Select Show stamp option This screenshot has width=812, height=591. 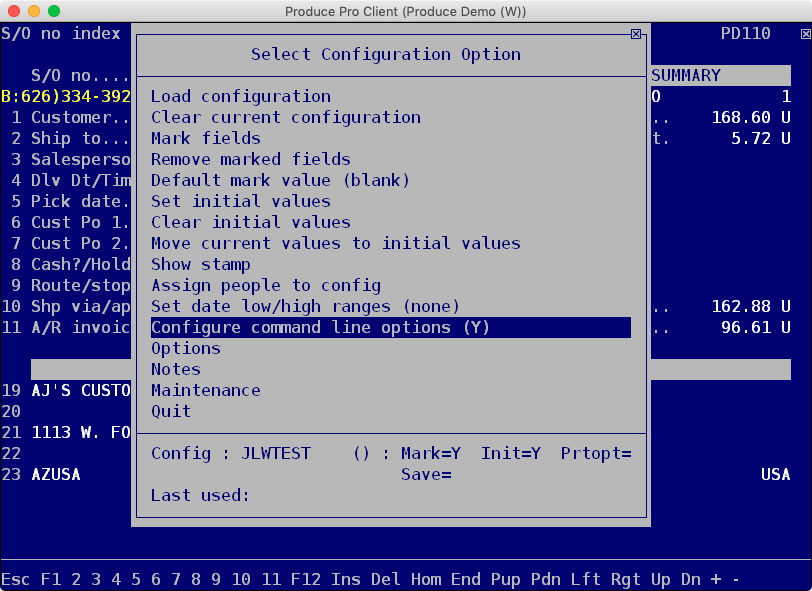[200, 265]
